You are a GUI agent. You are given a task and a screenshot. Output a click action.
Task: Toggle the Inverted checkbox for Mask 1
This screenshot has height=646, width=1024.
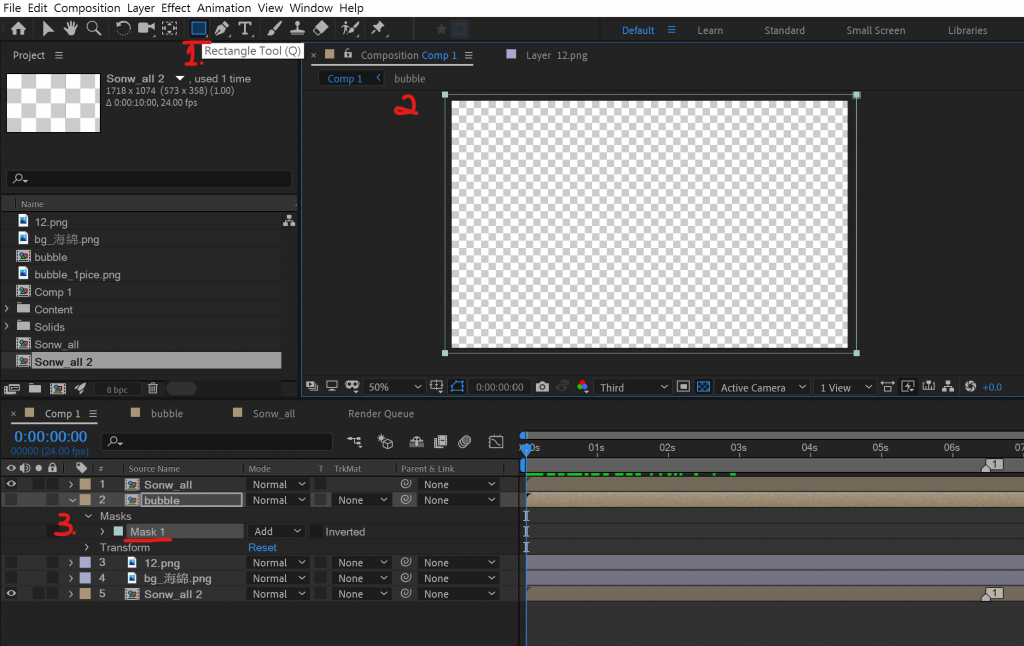tap(317, 532)
